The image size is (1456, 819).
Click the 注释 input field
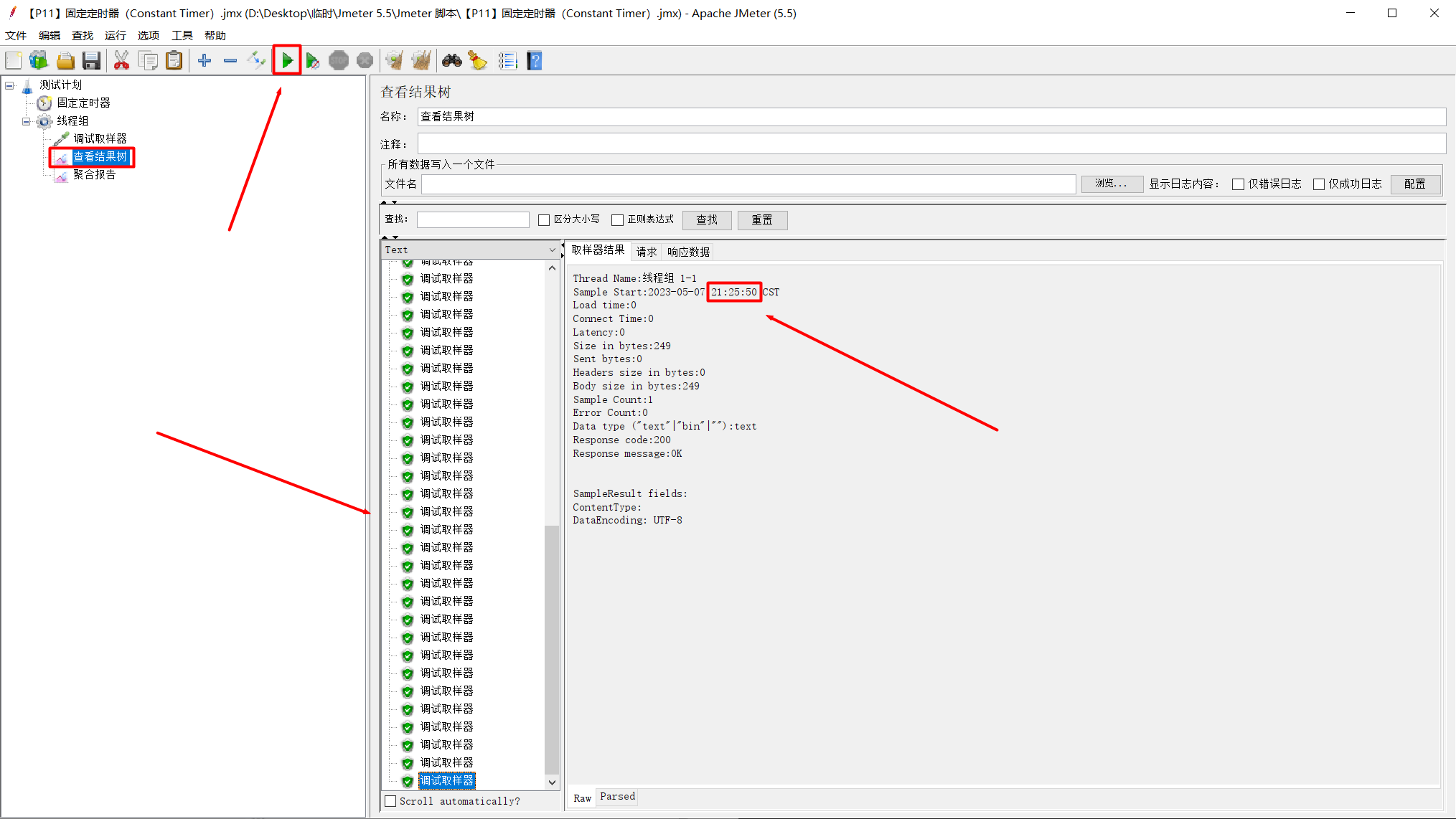[x=931, y=143]
